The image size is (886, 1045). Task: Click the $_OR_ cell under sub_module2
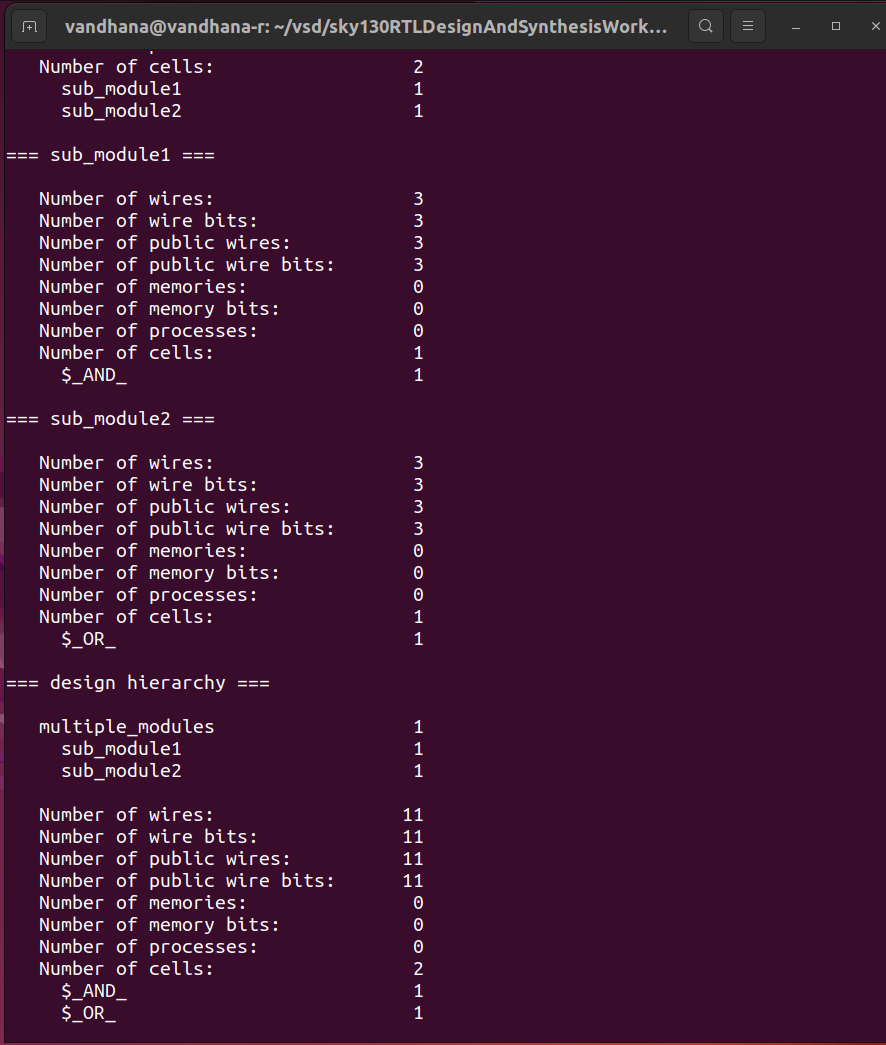[x=88, y=638]
